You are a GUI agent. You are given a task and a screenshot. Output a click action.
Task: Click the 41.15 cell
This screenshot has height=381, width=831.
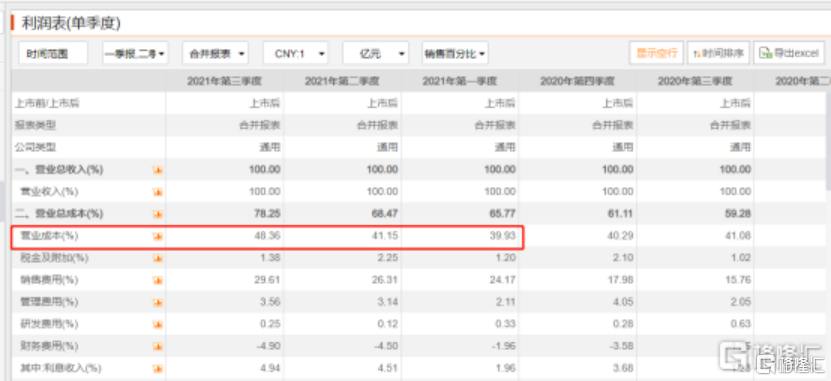(x=386, y=236)
